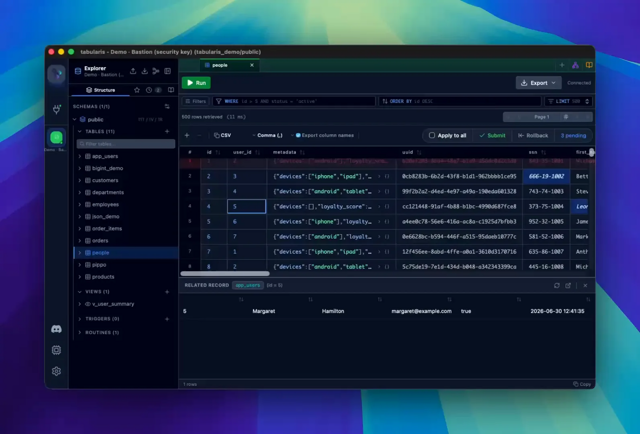Check the Apply to all checkbox
This screenshot has width=640, height=434.
click(432, 135)
